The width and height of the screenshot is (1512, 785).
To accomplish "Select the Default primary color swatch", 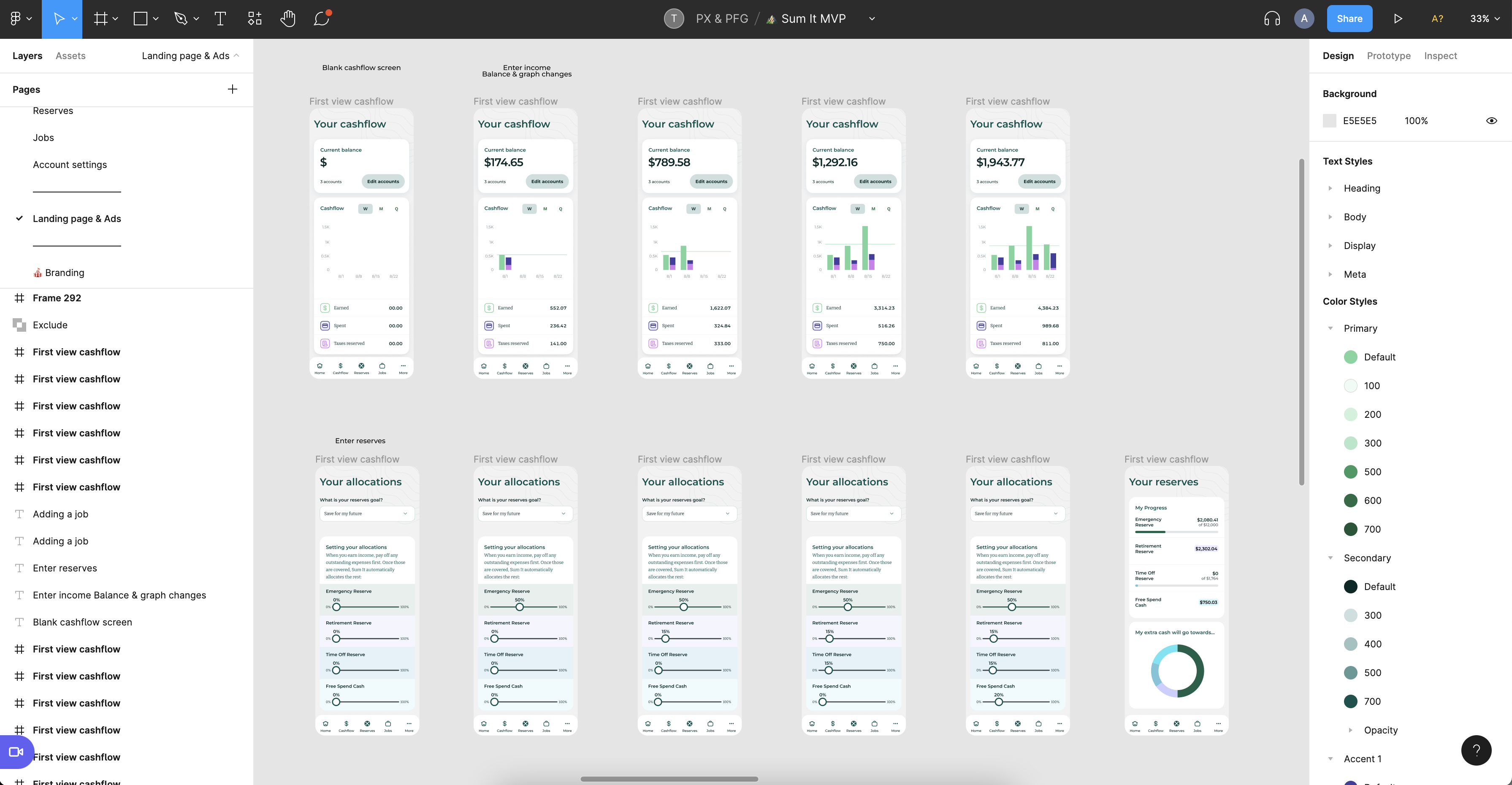I will (1349, 357).
